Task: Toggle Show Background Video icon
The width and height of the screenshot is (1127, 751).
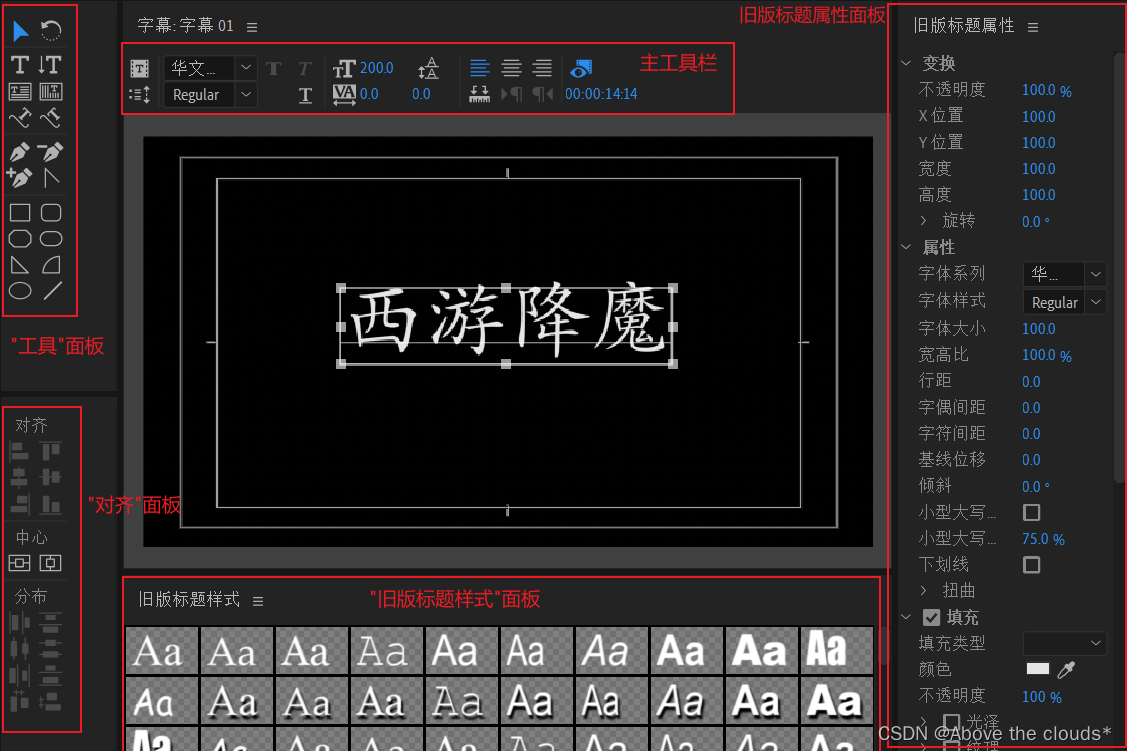Action: (581, 68)
